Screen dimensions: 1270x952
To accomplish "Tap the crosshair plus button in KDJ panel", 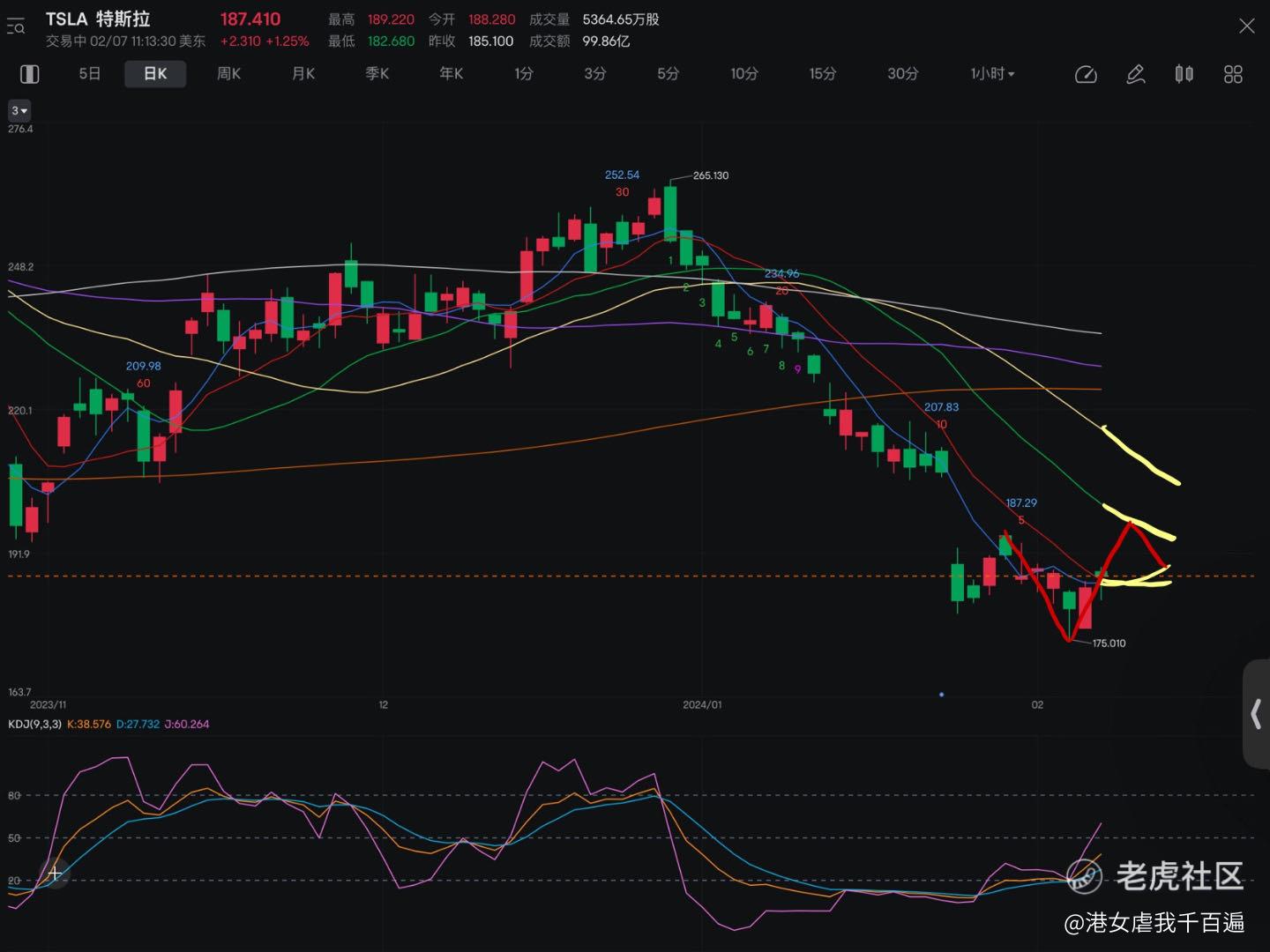I will pyautogui.click(x=55, y=874).
